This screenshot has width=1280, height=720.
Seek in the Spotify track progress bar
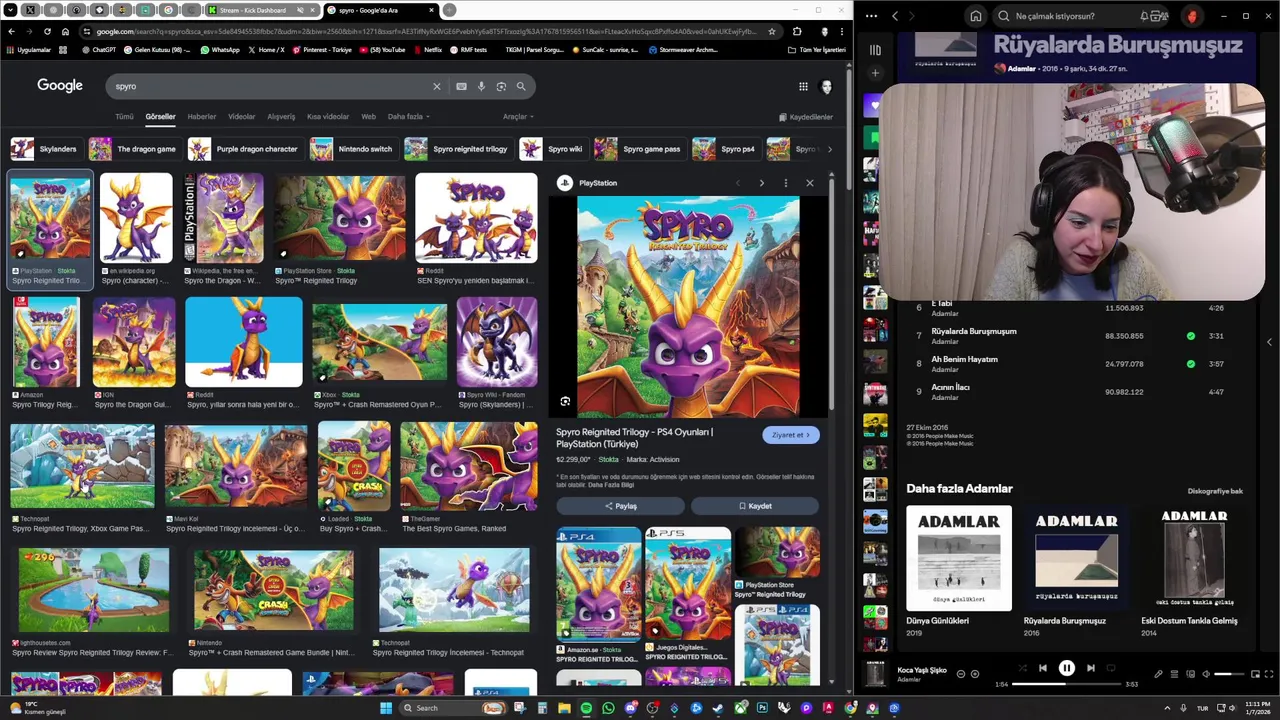tap(1066, 684)
